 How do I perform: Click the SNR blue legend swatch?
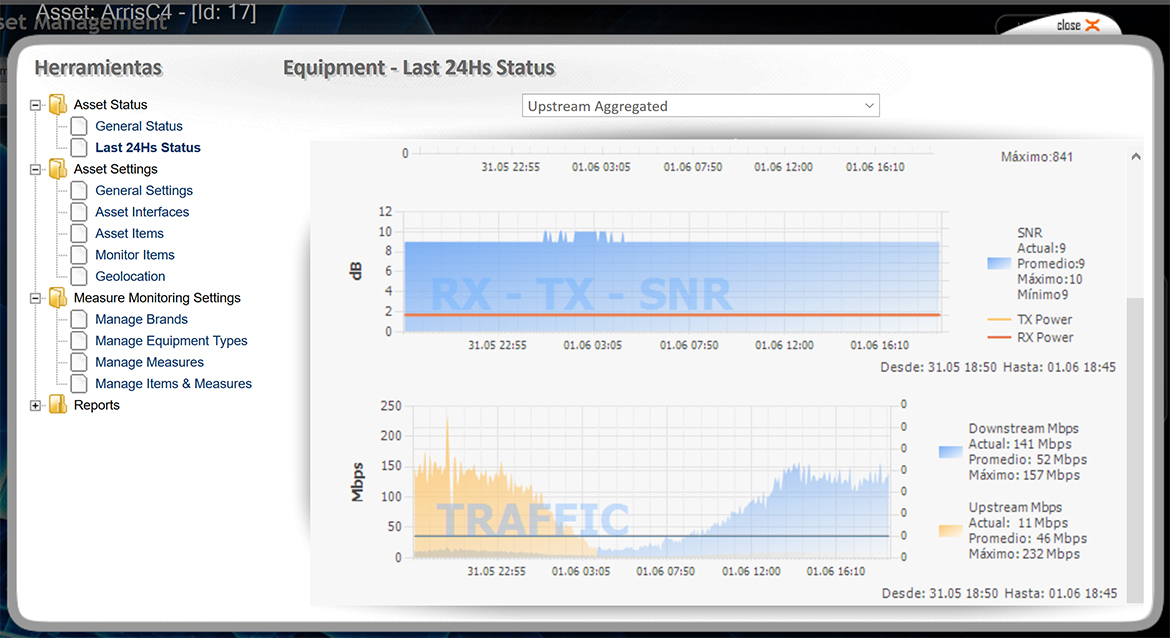pyautogui.click(x=999, y=263)
